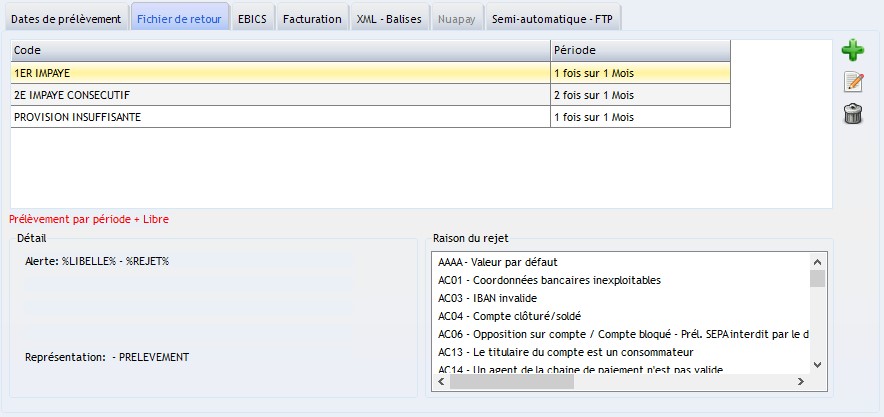Image resolution: width=884 pixels, height=417 pixels.
Task: Click the green plus add icon
Action: coord(853,50)
